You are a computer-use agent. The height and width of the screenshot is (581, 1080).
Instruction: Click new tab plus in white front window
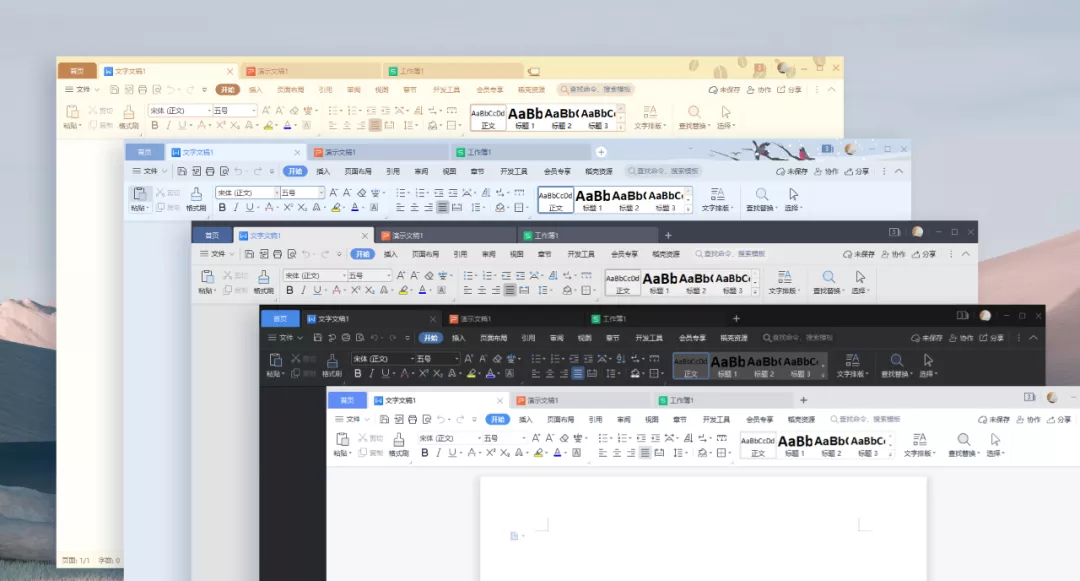pos(803,400)
